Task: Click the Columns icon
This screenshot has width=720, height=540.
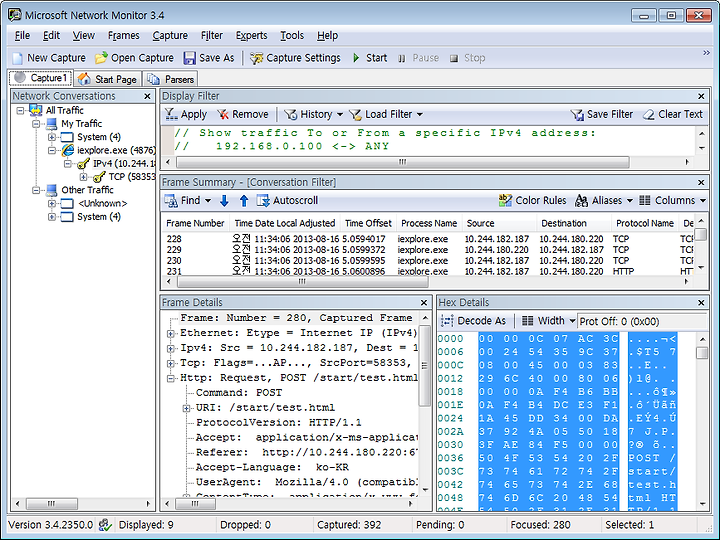Action: point(645,200)
